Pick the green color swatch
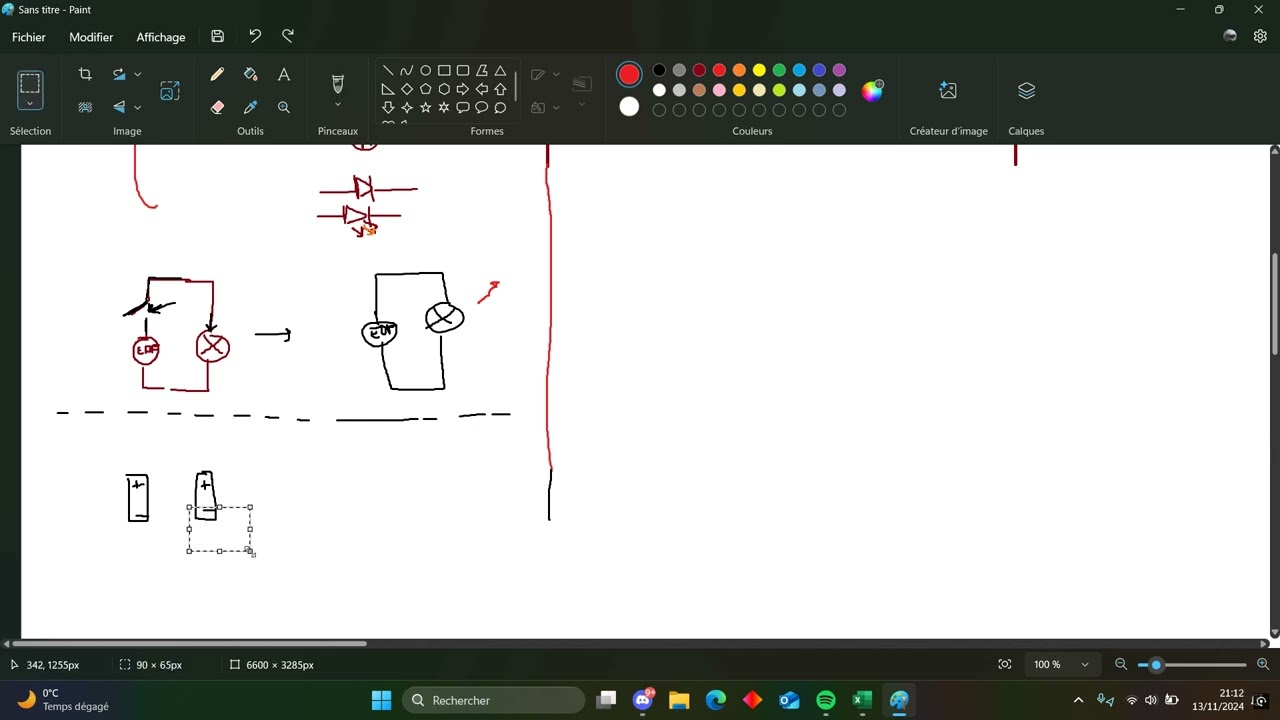This screenshot has width=1280, height=720. pyautogui.click(x=779, y=70)
